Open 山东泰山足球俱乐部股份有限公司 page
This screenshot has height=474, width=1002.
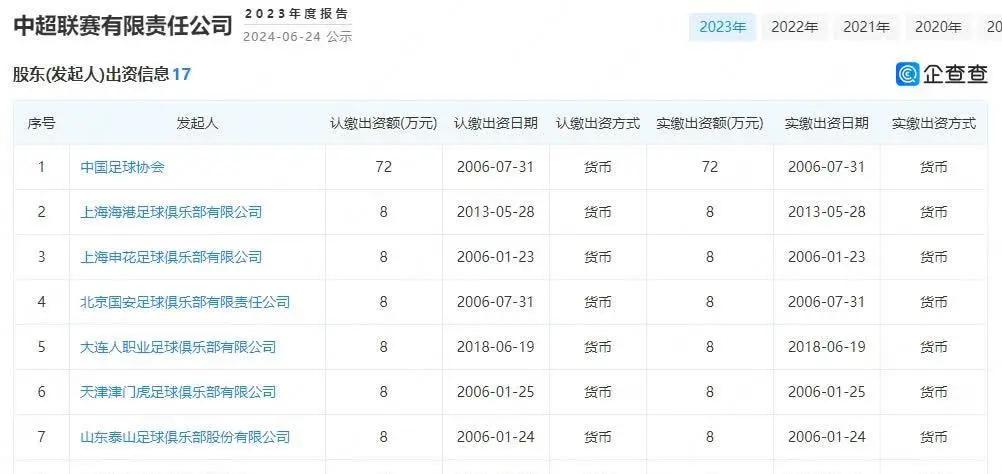tap(185, 437)
